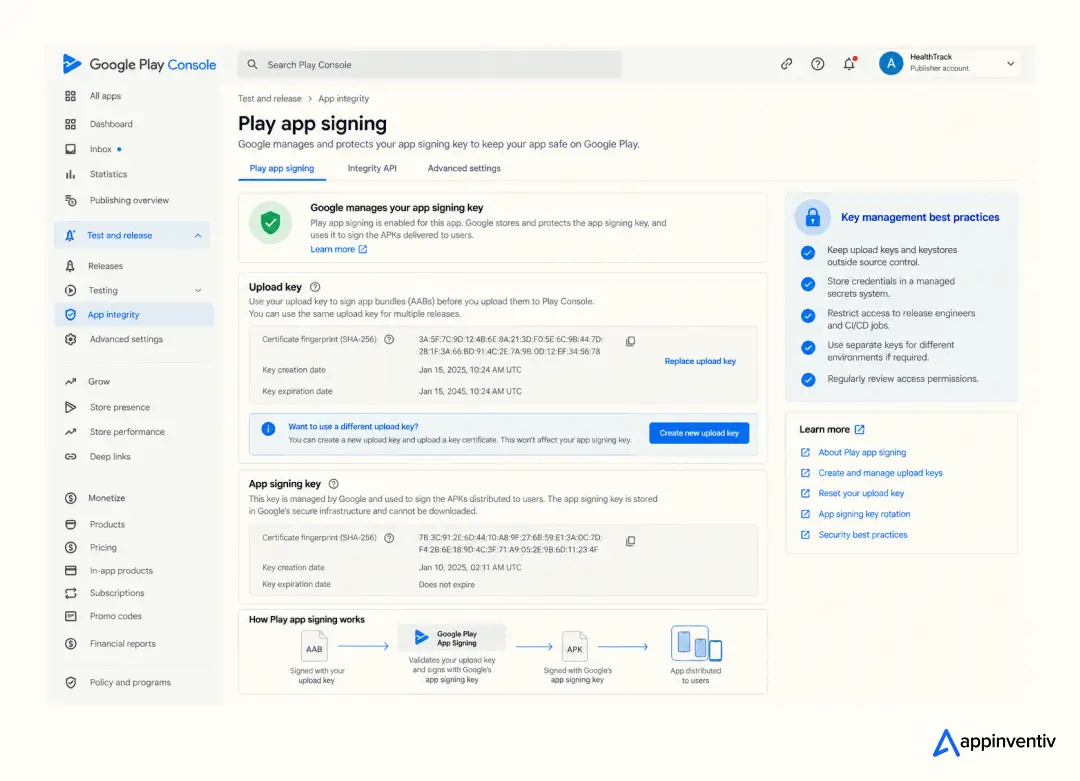Open Create and manage upload keys link
1080x781 pixels.
click(880, 473)
